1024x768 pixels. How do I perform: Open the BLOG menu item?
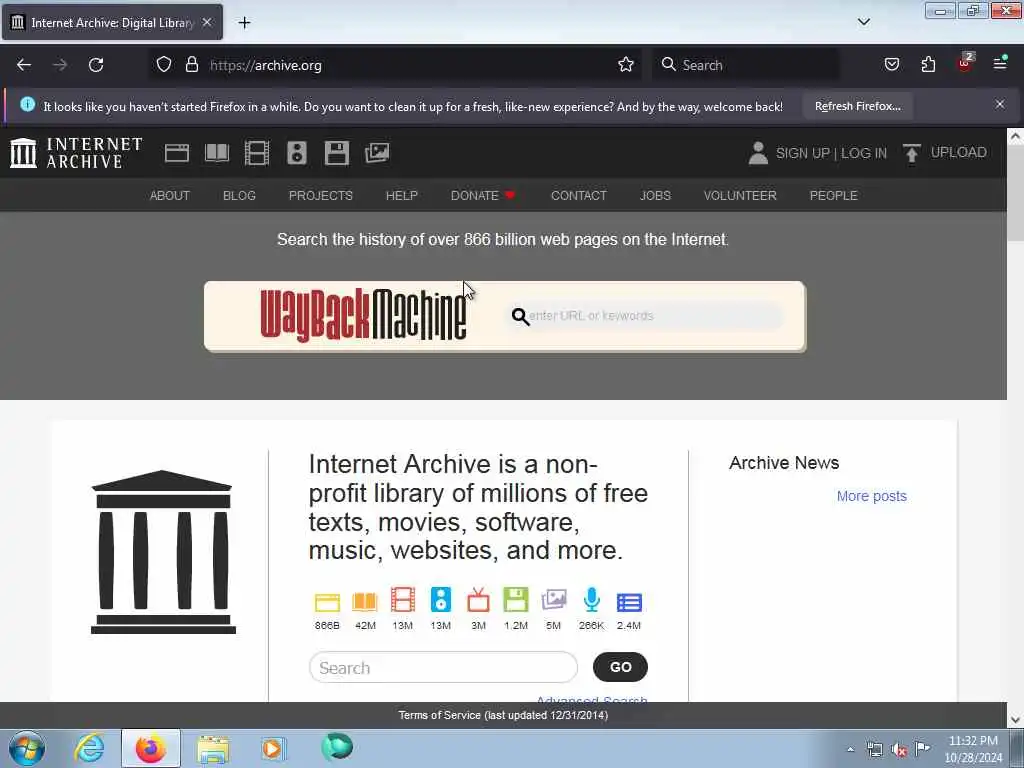point(239,195)
